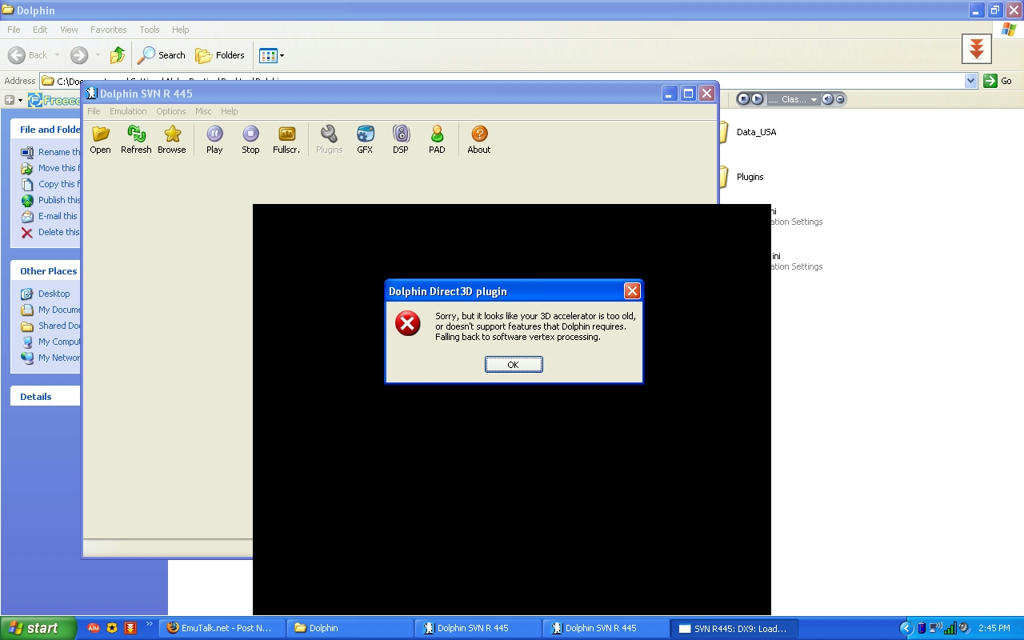Expand the Details panel header
Screen dimensions: 1024x640
45,396
